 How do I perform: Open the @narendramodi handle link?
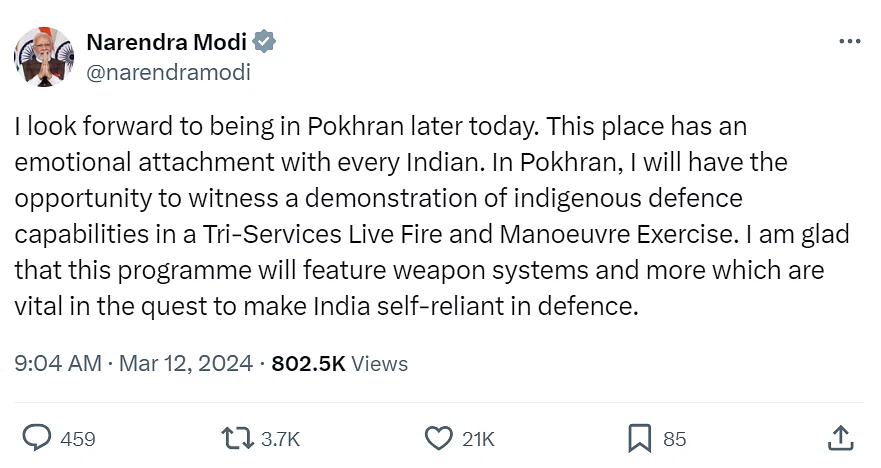point(169,72)
